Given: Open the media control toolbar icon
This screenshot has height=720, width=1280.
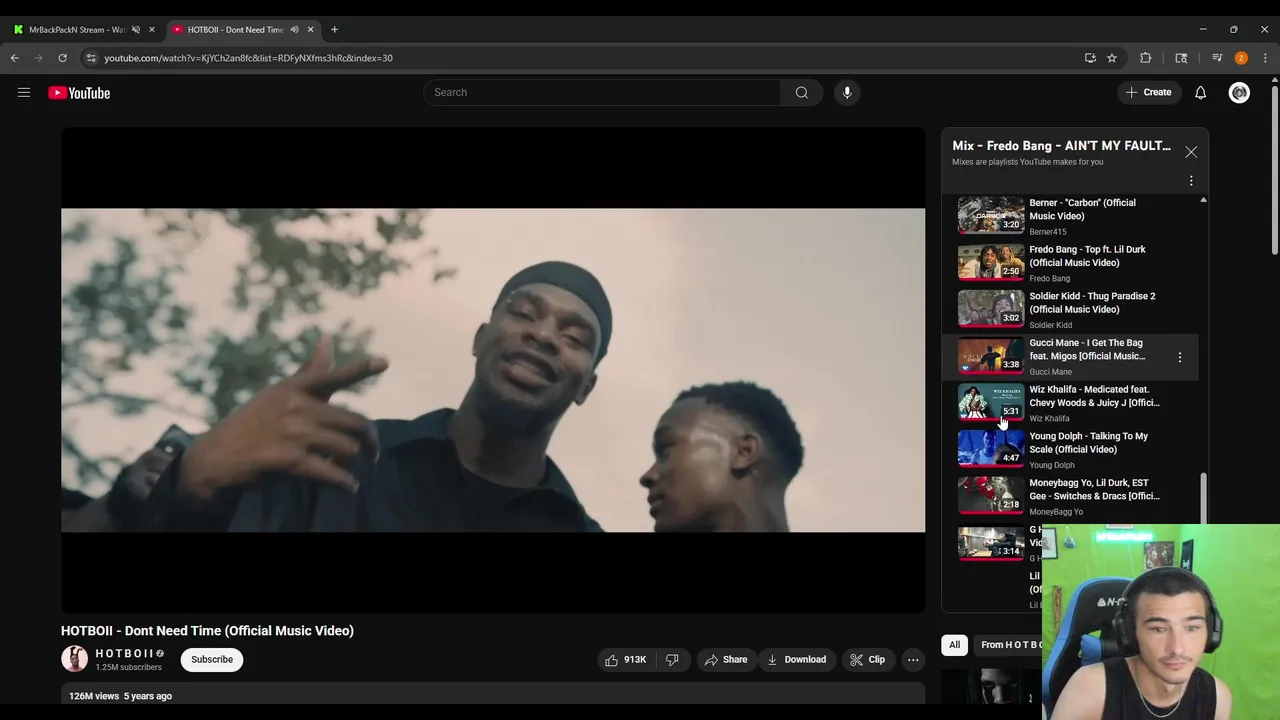Looking at the screenshot, I should click(1217, 58).
